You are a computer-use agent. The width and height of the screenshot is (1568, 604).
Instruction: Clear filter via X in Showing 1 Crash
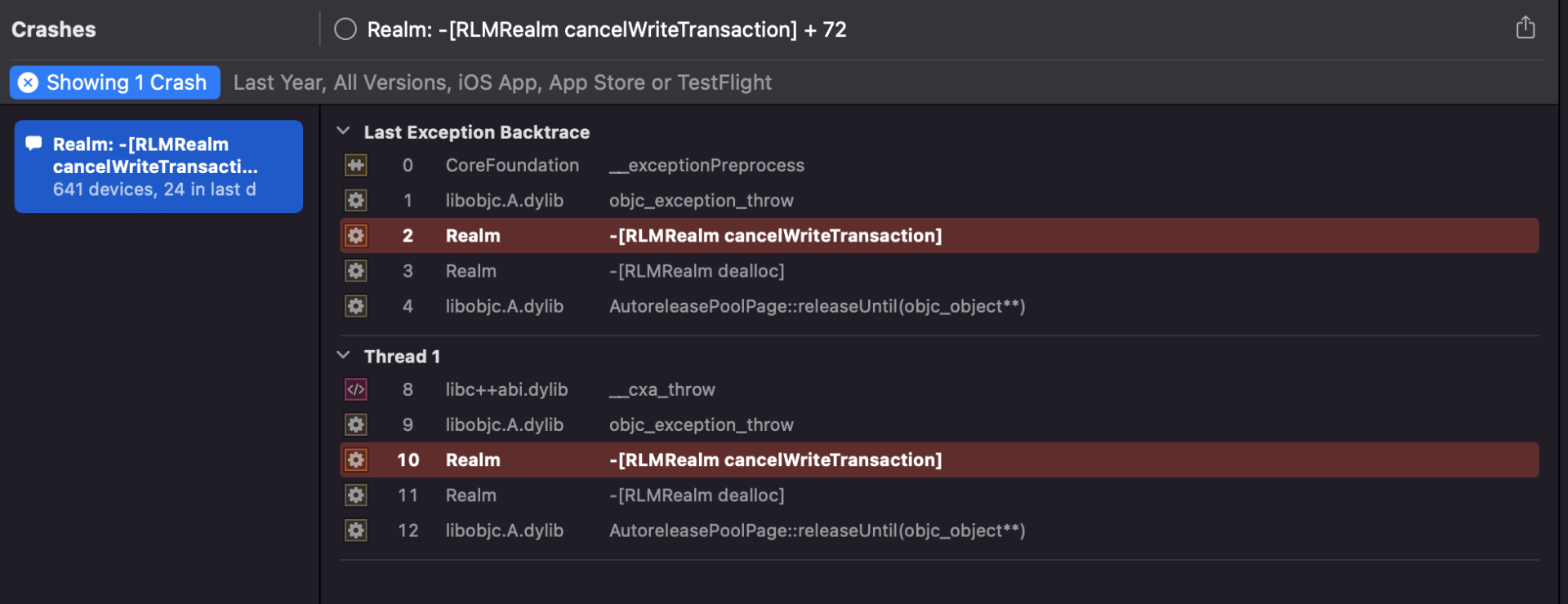(x=29, y=82)
